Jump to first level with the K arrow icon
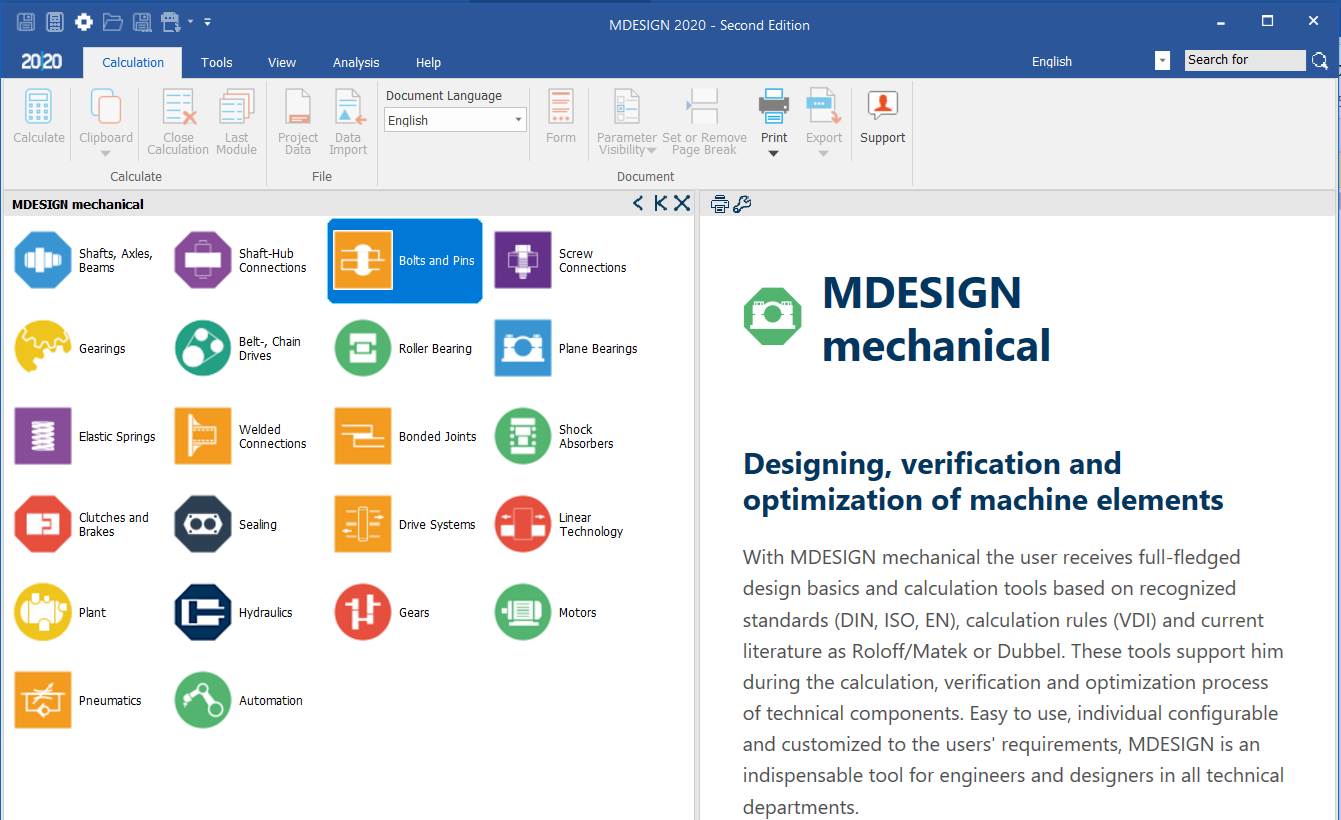Screen dimensions: 1341x820 (660, 203)
